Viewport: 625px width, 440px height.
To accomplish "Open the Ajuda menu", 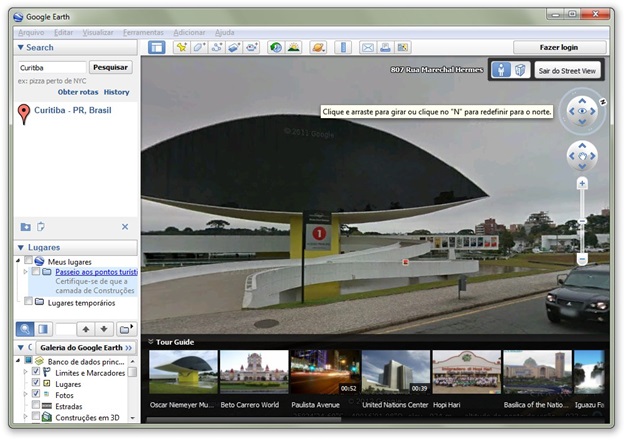I will click(224, 33).
